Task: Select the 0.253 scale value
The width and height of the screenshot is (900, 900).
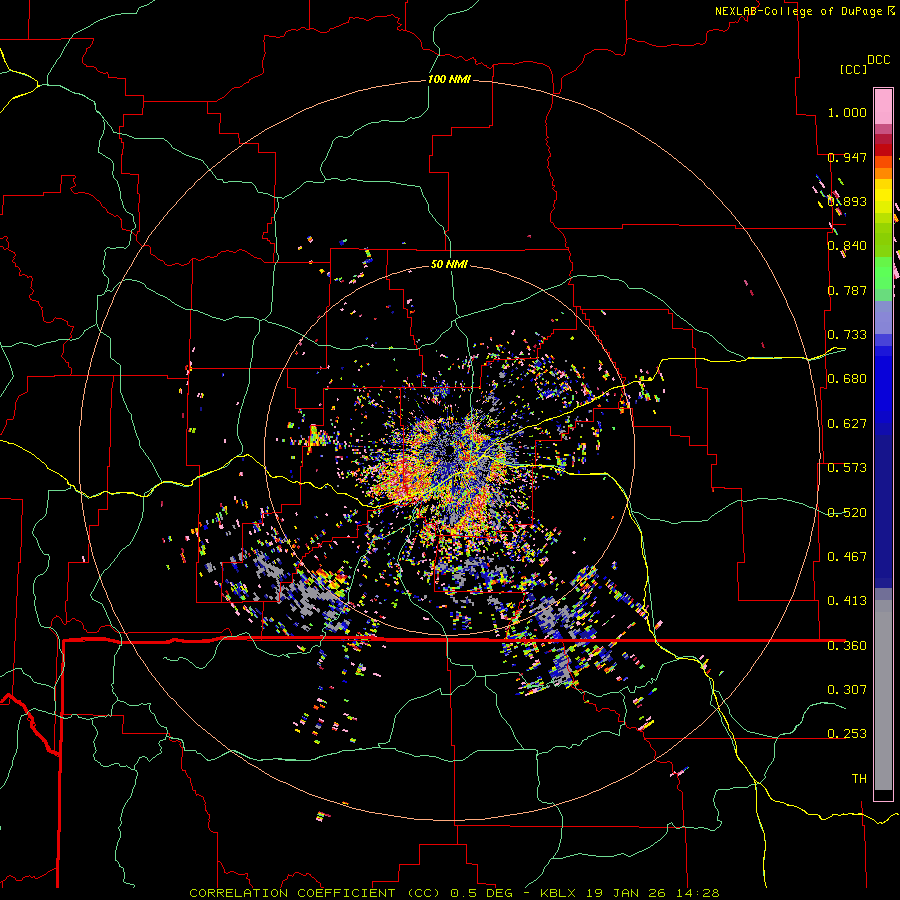Action: click(847, 734)
